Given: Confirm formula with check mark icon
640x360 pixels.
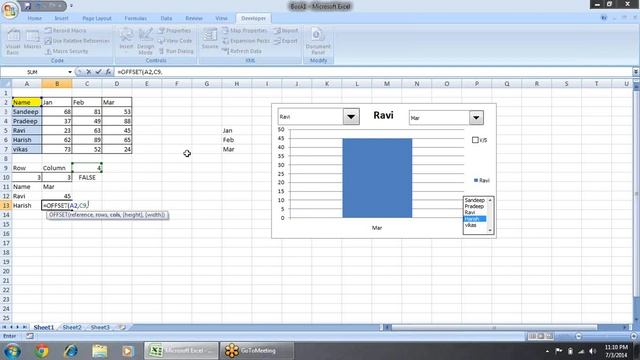Looking at the screenshot, I should tap(98, 72).
